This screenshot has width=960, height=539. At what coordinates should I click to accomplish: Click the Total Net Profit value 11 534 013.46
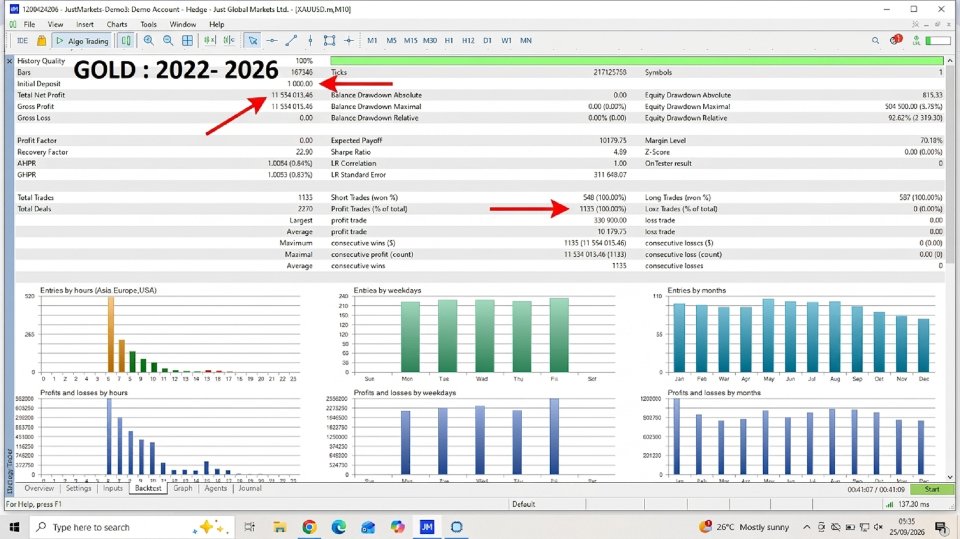click(292, 95)
